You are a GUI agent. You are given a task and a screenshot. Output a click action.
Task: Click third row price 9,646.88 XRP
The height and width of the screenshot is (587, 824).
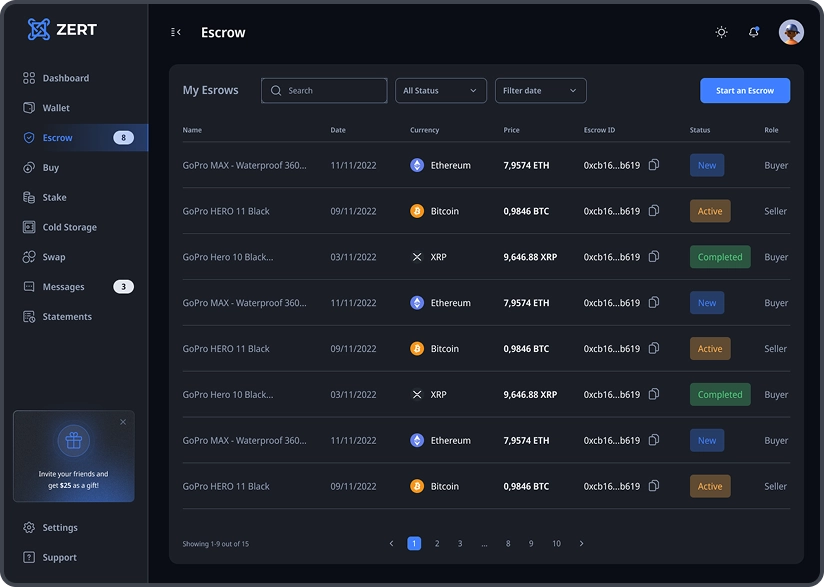coord(530,257)
